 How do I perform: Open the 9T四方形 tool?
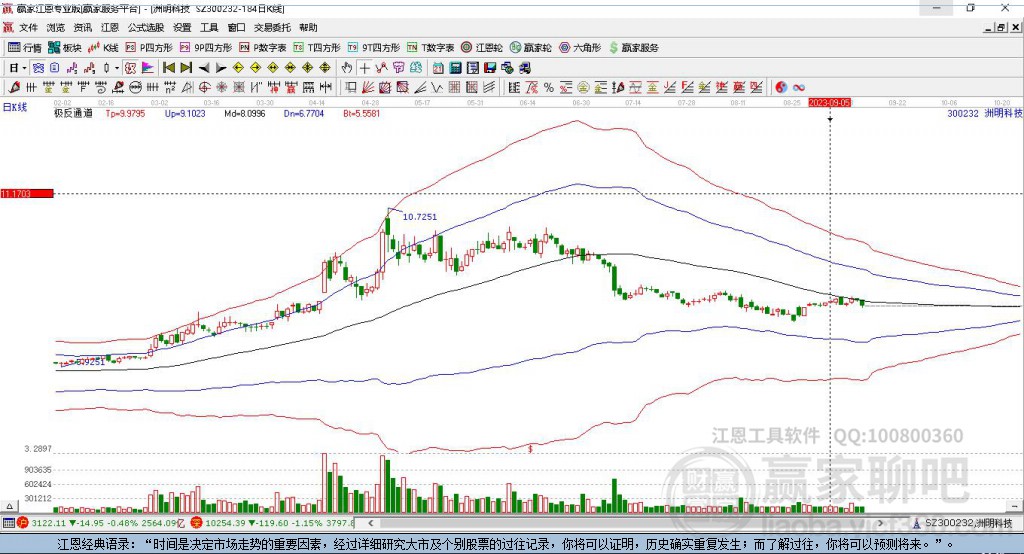pyautogui.click(x=374, y=48)
